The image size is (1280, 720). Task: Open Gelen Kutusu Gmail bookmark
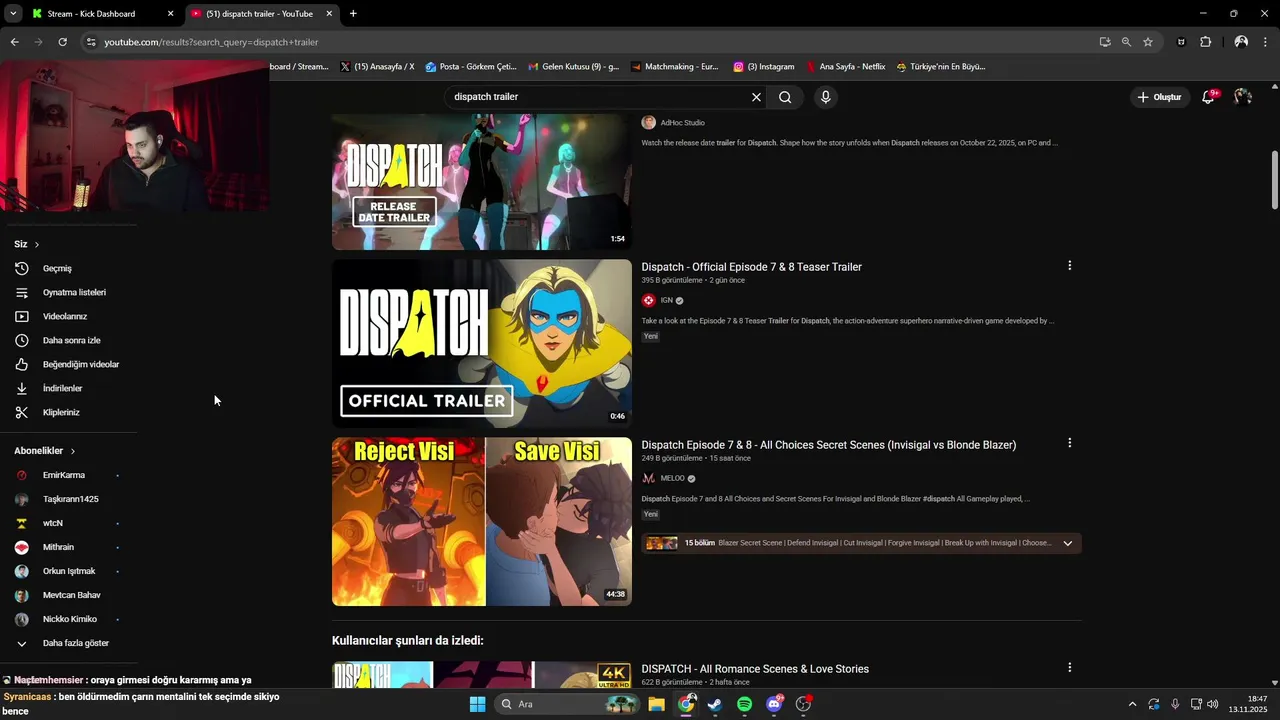(x=573, y=67)
